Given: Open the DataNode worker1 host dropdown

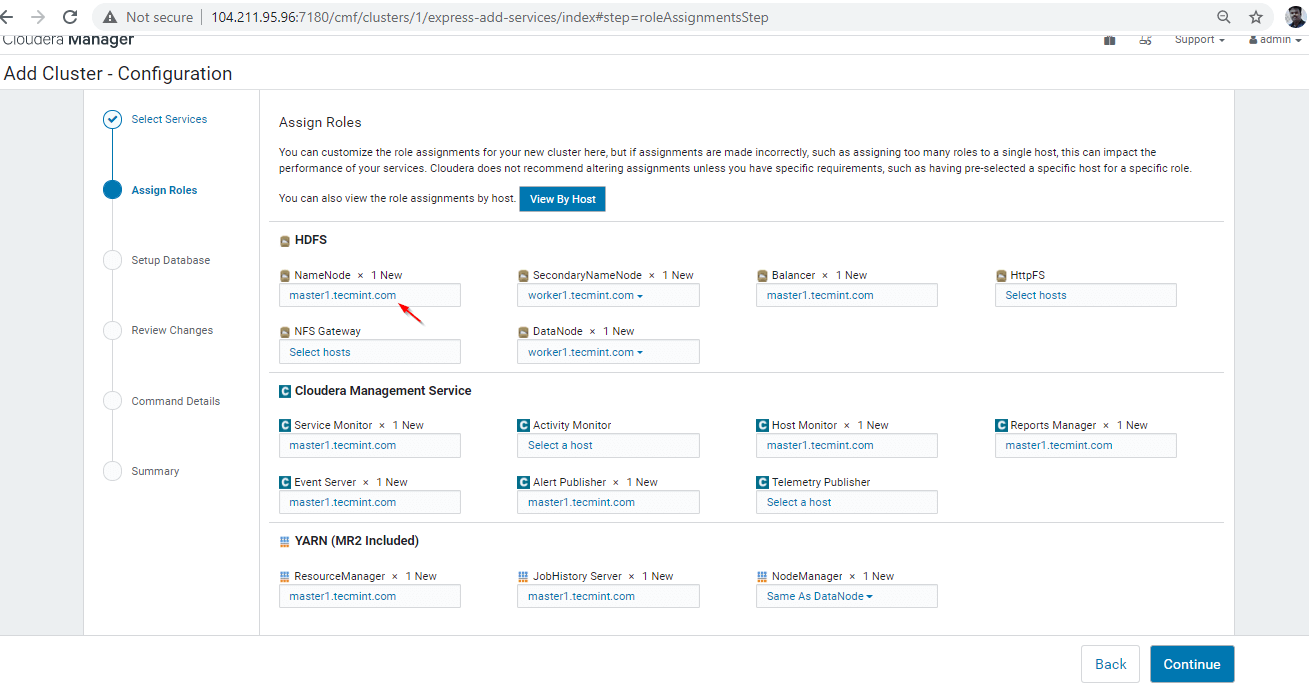Looking at the screenshot, I should [608, 352].
